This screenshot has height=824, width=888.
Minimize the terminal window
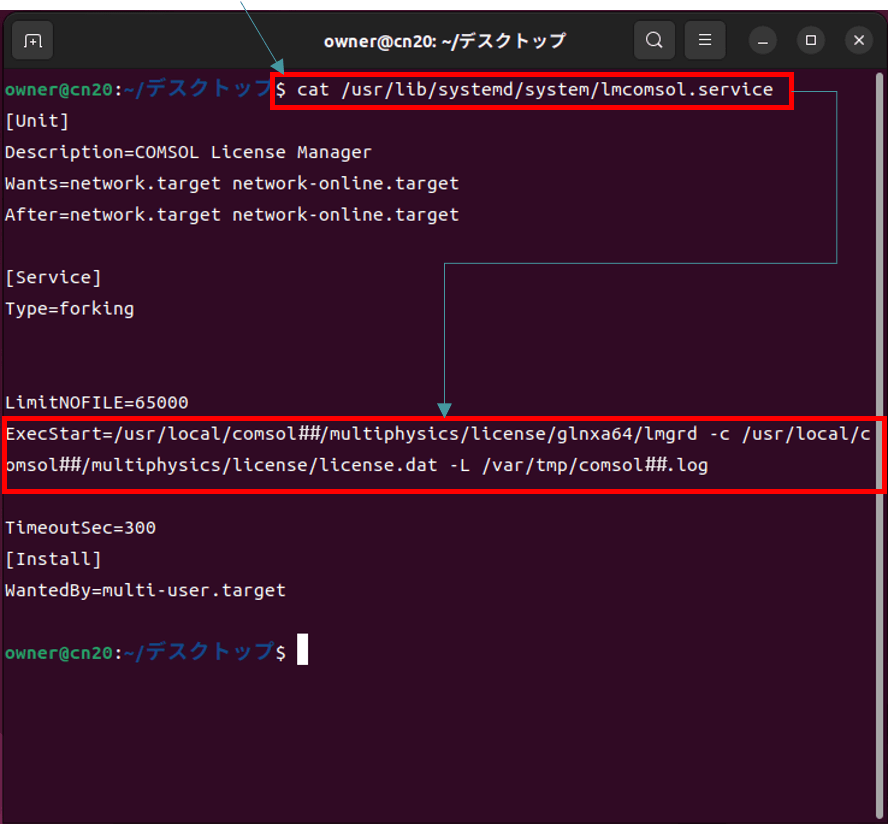(x=764, y=41)
